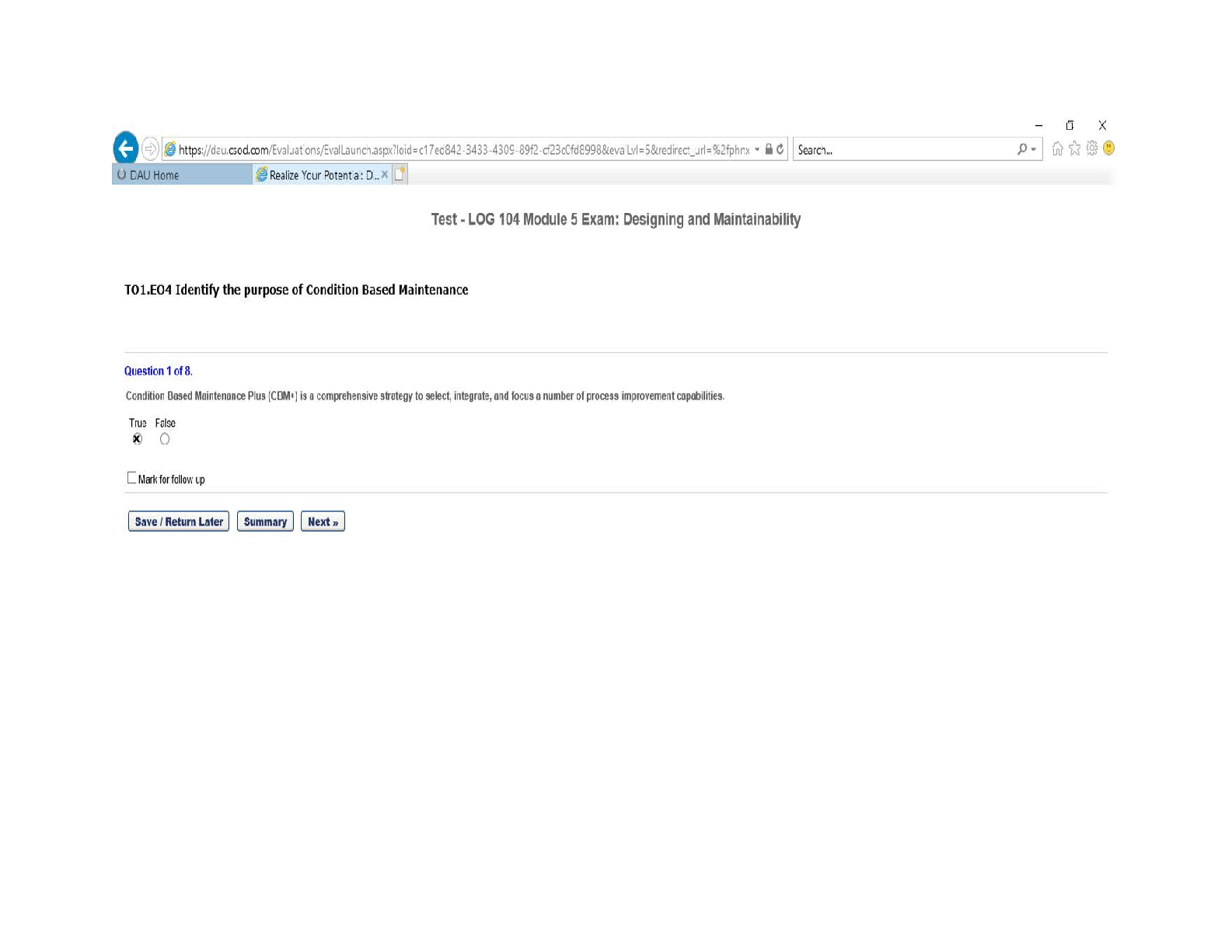Click the security lock icon in address bar
This screenshot has width=1232, height=952.
tap(769, 149)
